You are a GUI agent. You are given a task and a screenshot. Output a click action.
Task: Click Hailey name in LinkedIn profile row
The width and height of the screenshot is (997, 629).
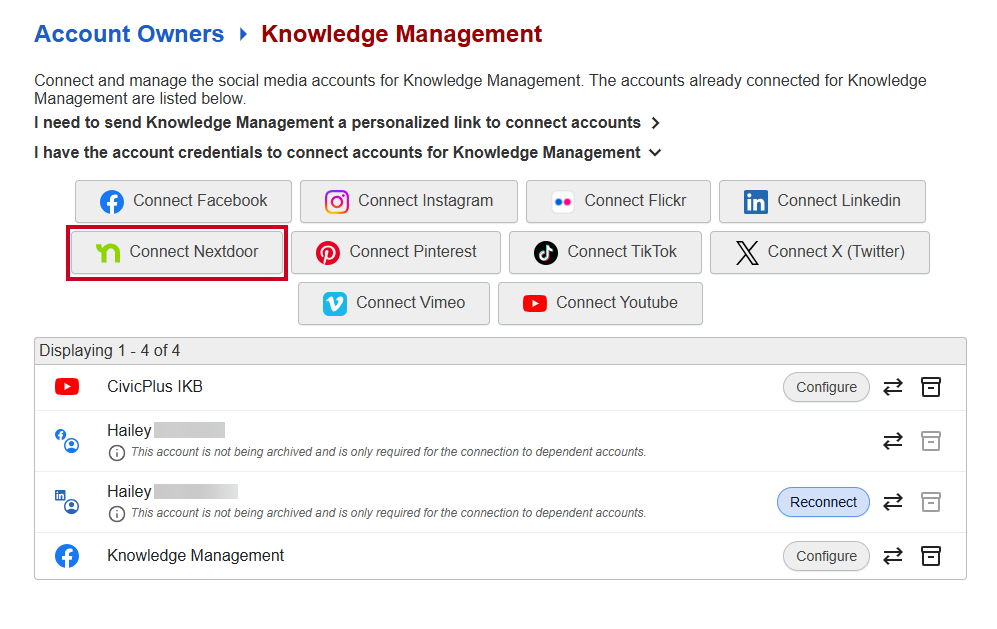coord(129,492)
